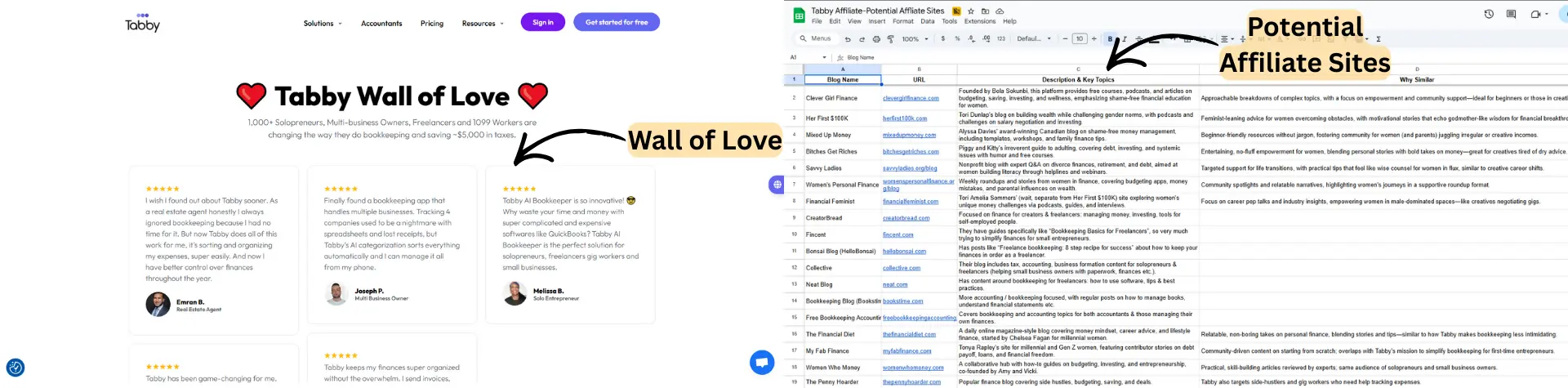The width and height of the screenshot is (1568, 388).
Task: Open the chat bubble widget on Tabby site
Action: tap(762, 361)
